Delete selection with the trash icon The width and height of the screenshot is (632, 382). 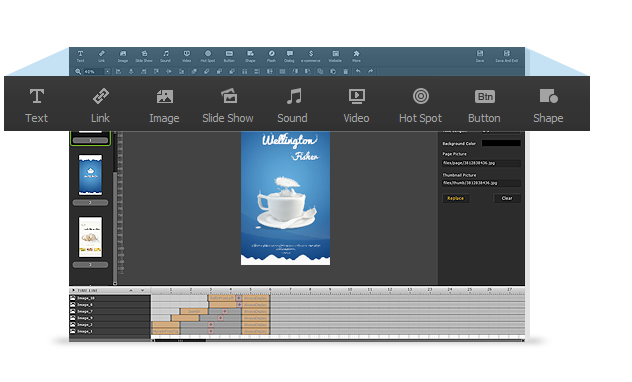[x=345, y=71]
